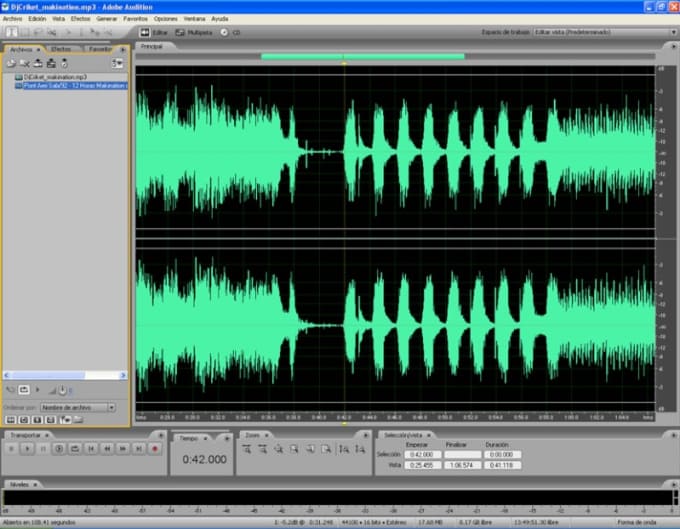This screenshot has width=680, height=529.
Task: Click the empty Selección Finalizar field
Action: click(x=463, y=455)
